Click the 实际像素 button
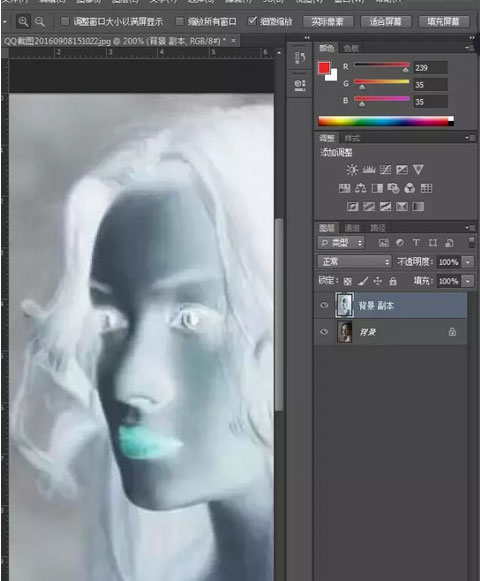This screenshot has width=480, height=581. pos(328,21)
